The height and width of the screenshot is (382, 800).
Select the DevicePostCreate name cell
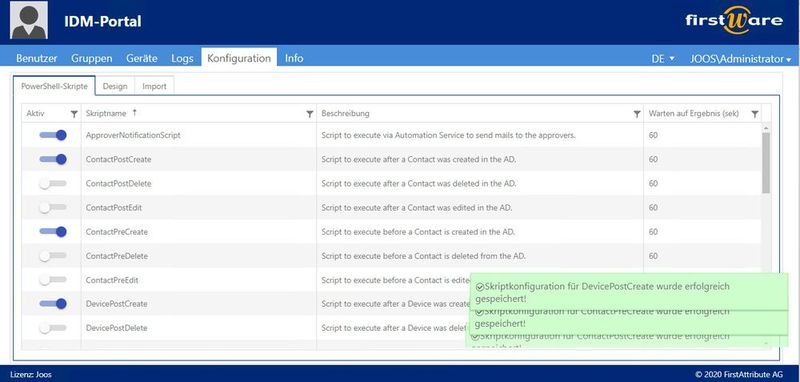tap(198, 303)
